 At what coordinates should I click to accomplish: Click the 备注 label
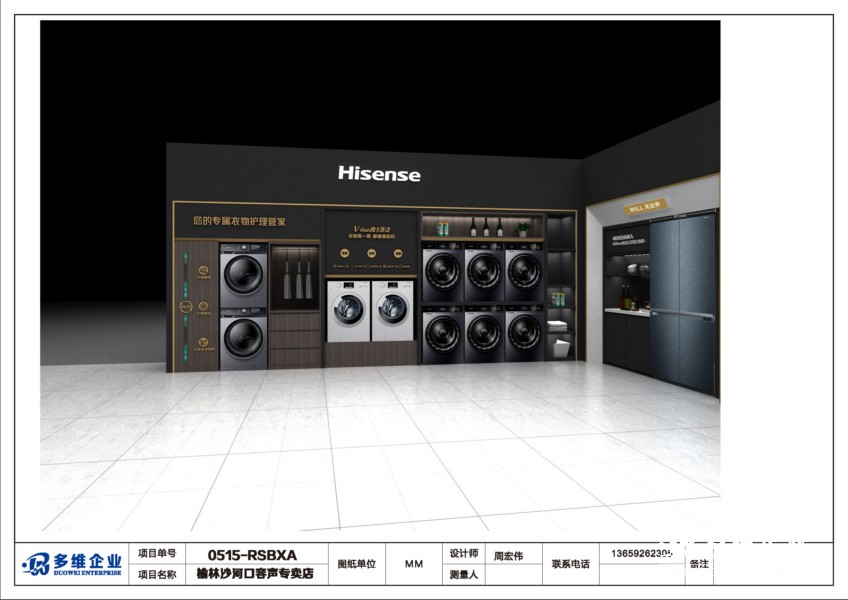[x=699, y=564]
